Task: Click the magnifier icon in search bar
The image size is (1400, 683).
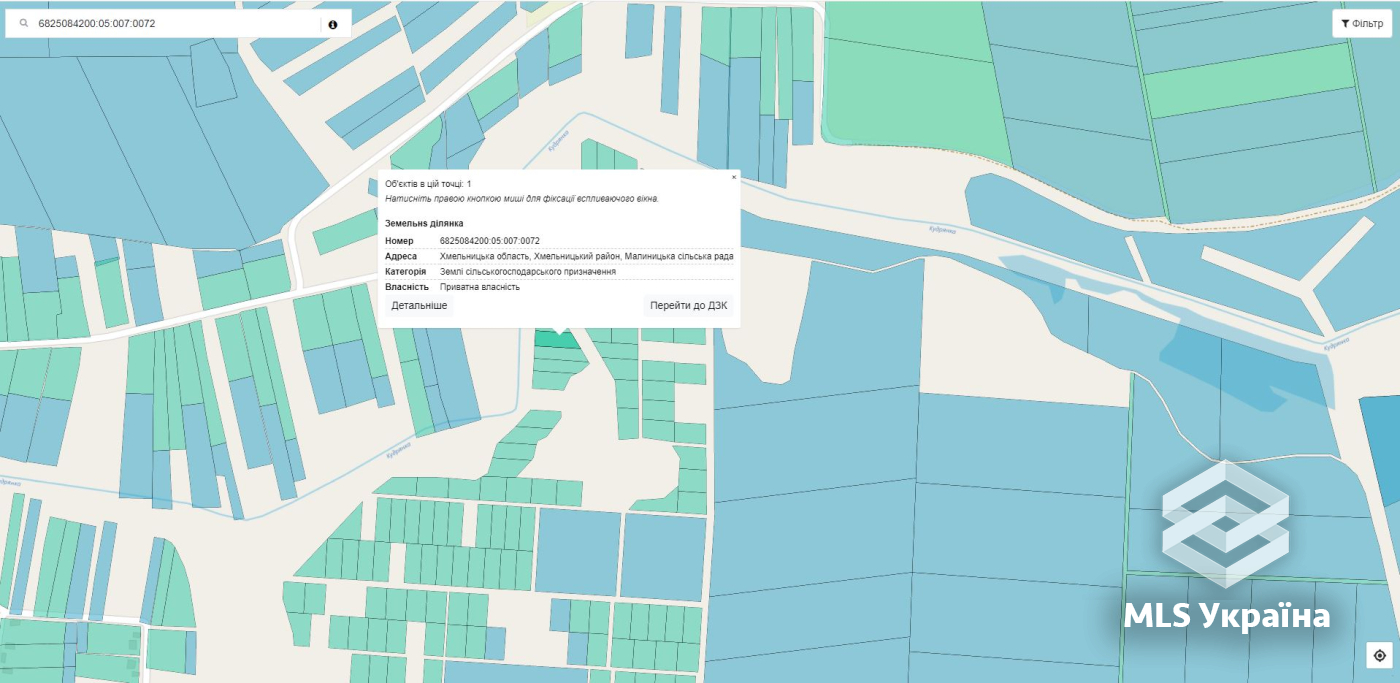Action: tap(23, 24)
